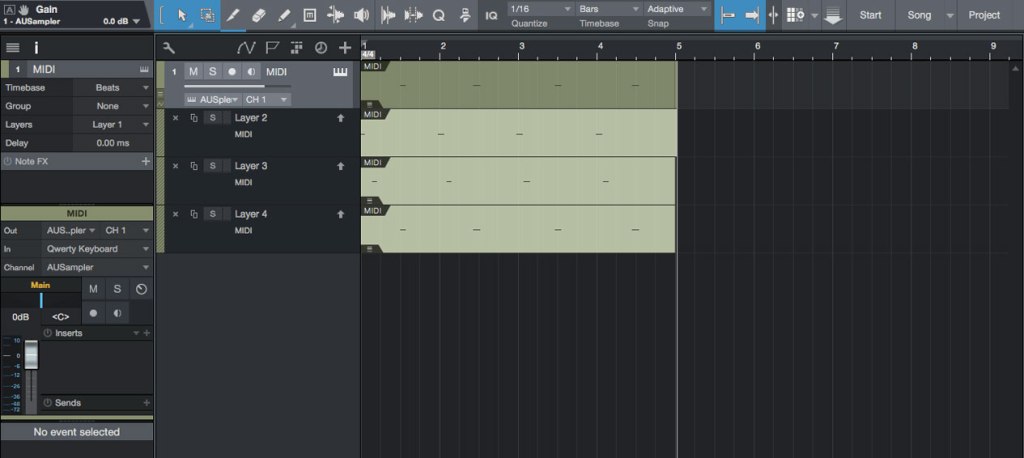
Task: Open the marker track flag icon
Action: point(272,48)
